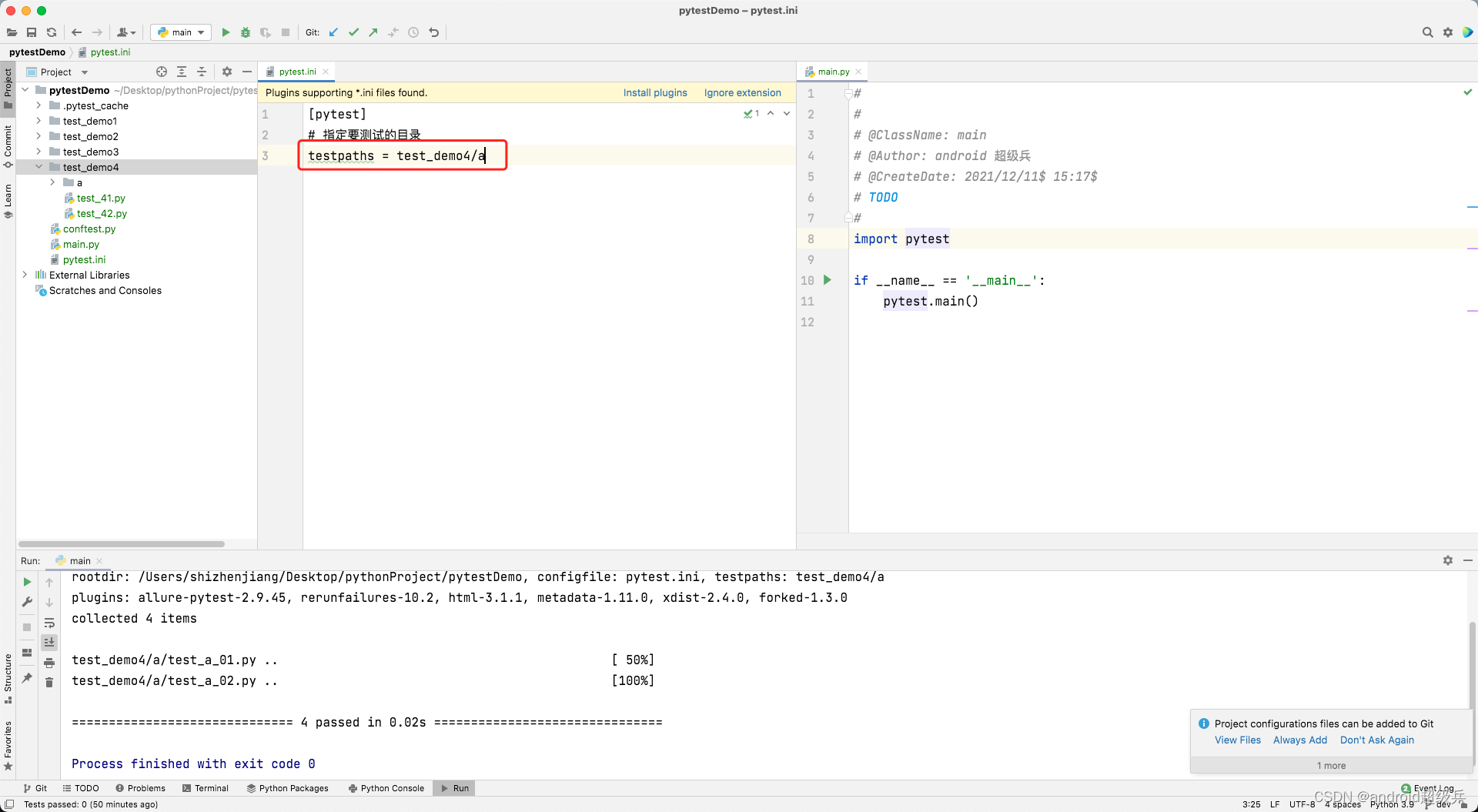This screenshot has height=812, width=1478.
Task: Expand the test_demo2 folder
Action: (x=38, y=136)
